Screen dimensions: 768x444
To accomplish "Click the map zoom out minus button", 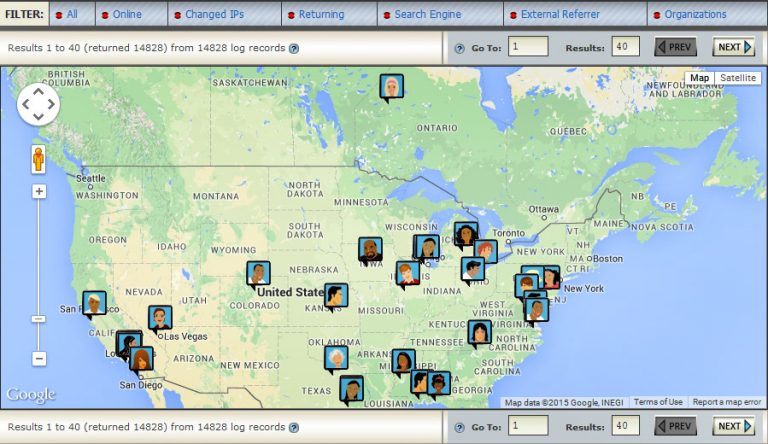I will [39, 358].
